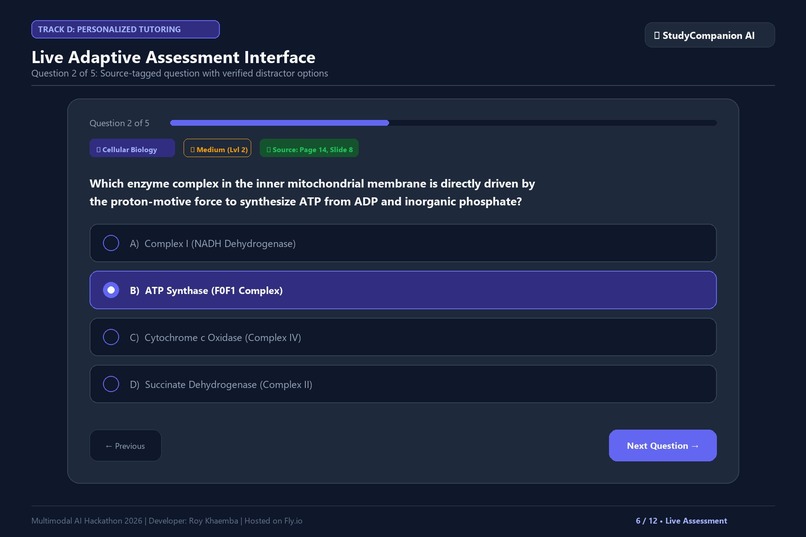Choose Succinate Dehydrogenase radio button
The height and width of the screenshot is (537, 806).
111,384
